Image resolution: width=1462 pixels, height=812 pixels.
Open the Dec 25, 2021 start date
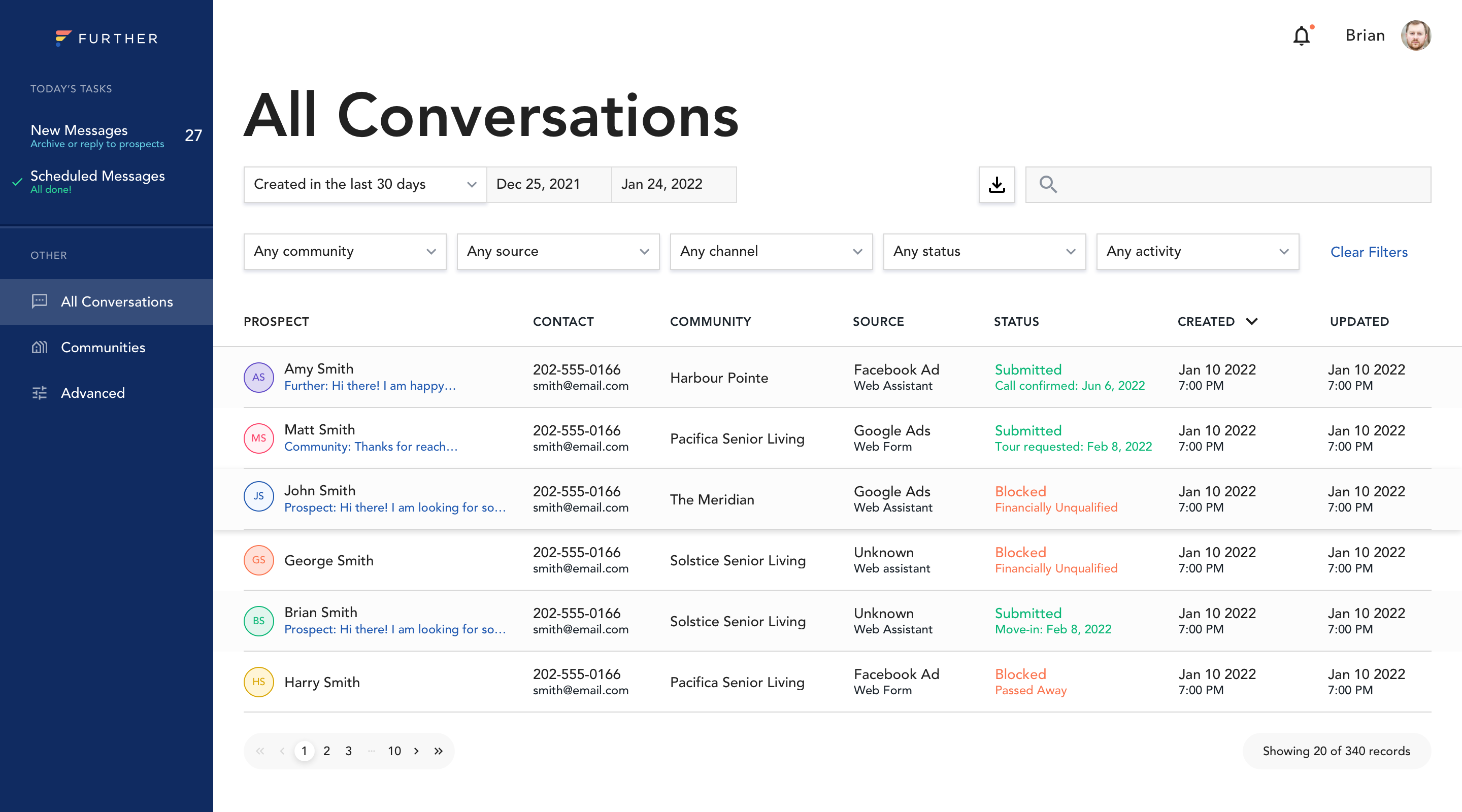tap(549, 184)
